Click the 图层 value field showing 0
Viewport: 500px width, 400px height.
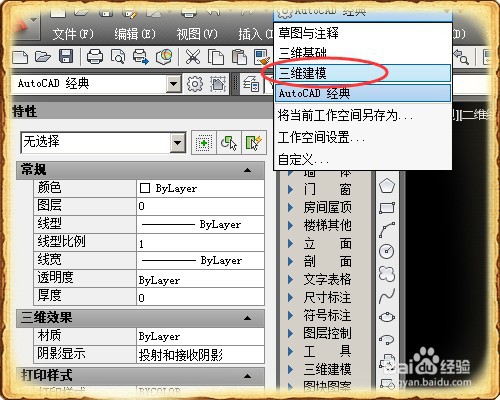pos(200,206)
